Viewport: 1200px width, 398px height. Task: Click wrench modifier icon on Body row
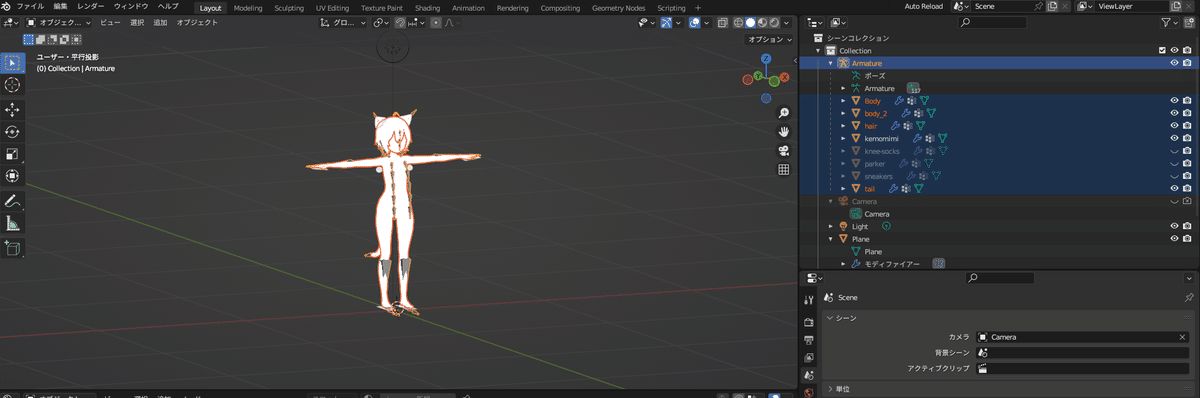click(899, 100)
